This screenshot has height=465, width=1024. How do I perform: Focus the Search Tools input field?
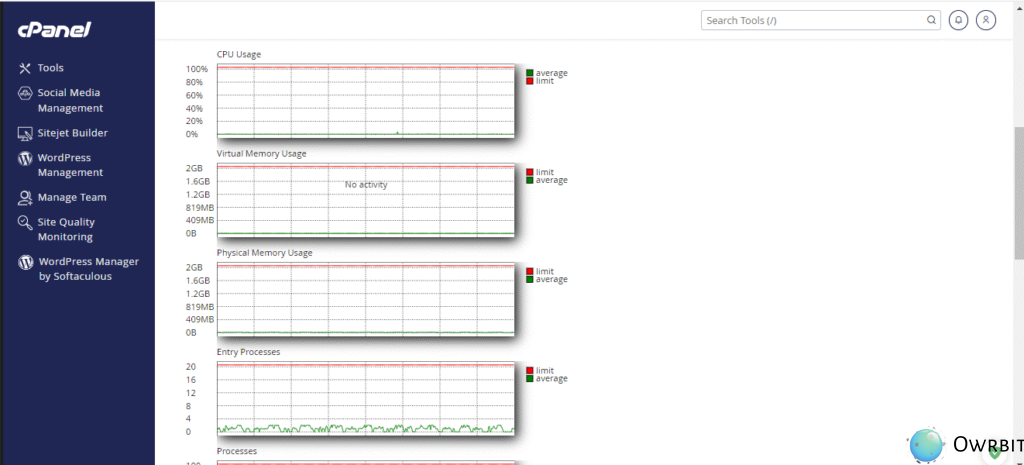(x=810, y=20)
